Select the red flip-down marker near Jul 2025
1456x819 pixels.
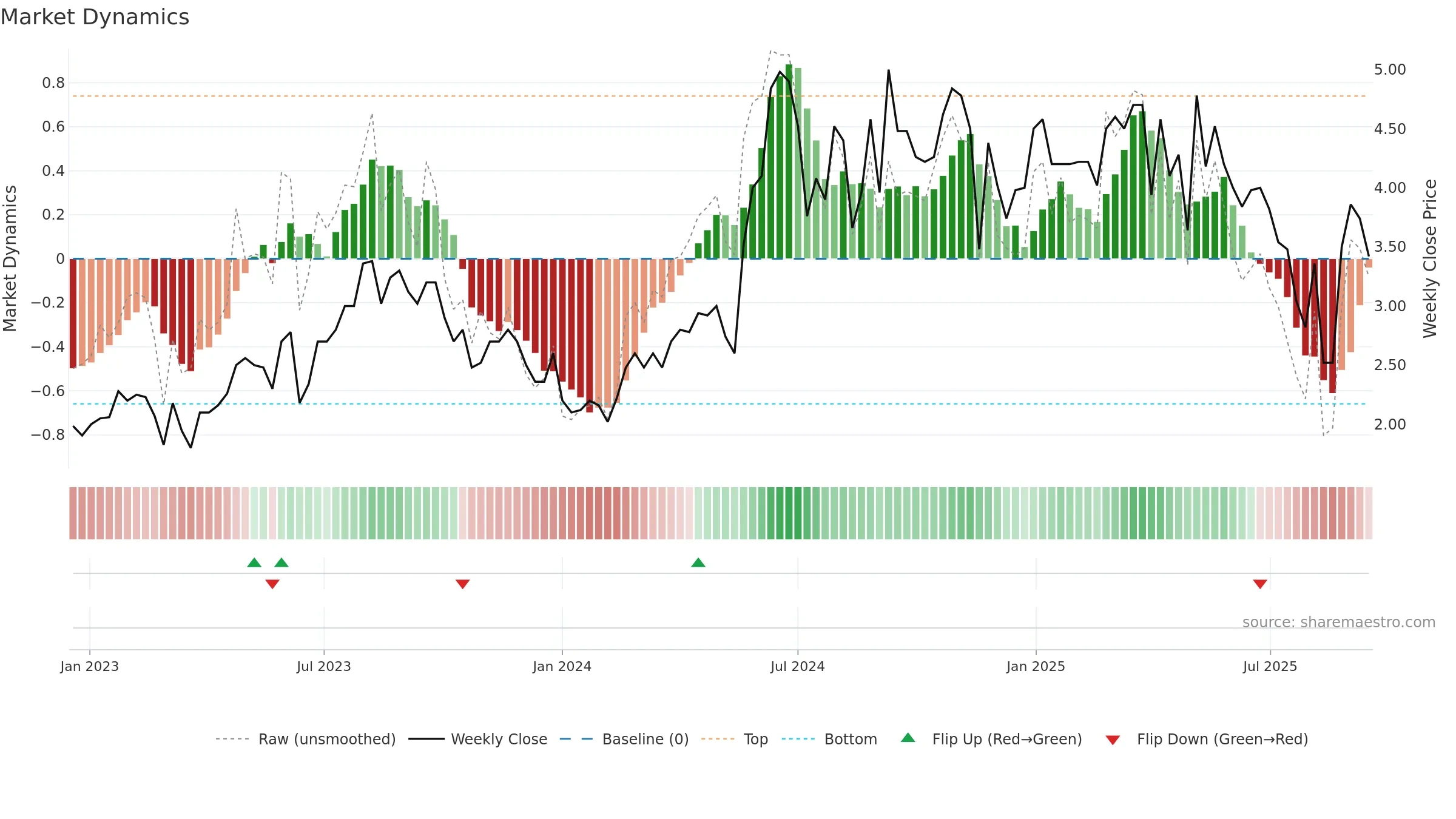(1260, 584)
